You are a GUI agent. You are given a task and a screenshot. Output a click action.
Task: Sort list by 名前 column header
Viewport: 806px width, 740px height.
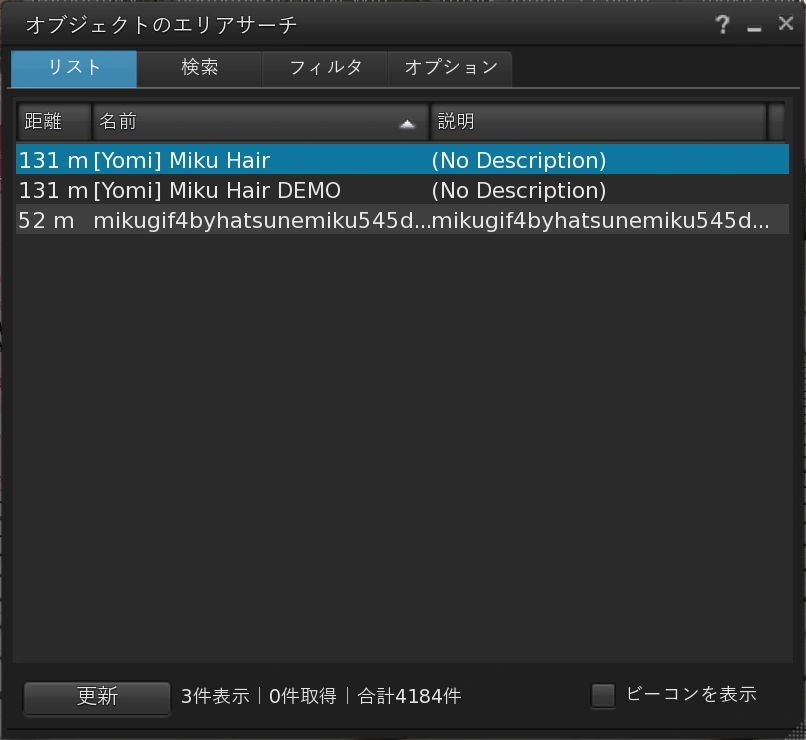tap(260, 122)
